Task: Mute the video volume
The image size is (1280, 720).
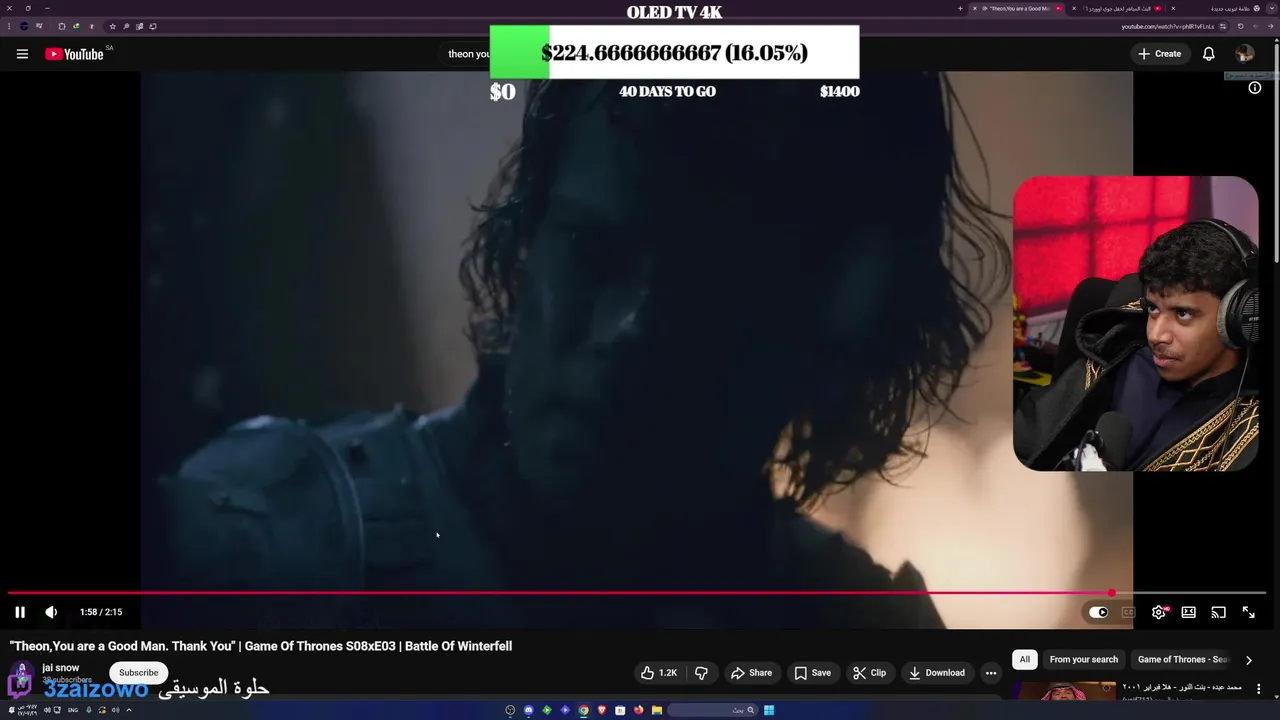Action: 51,612
